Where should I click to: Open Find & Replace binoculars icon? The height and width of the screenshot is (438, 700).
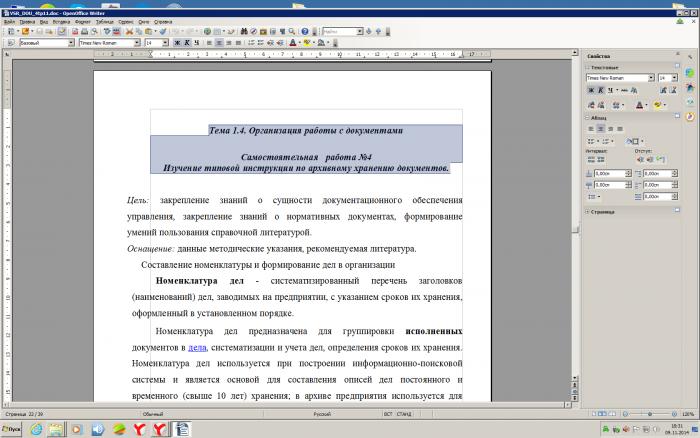(x=244, y=32)
